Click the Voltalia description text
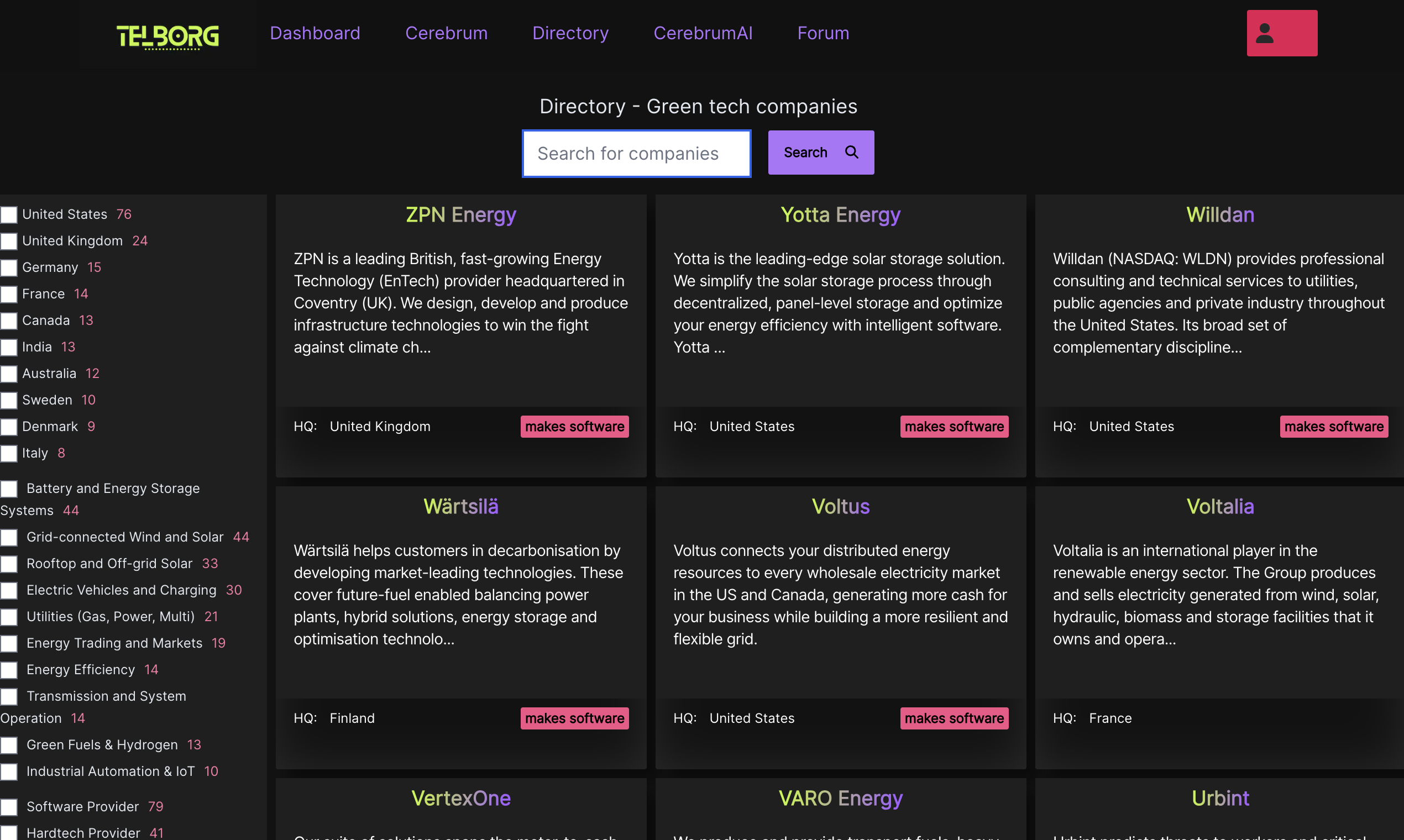The image size is (1404, 840). coord(1216,594)
